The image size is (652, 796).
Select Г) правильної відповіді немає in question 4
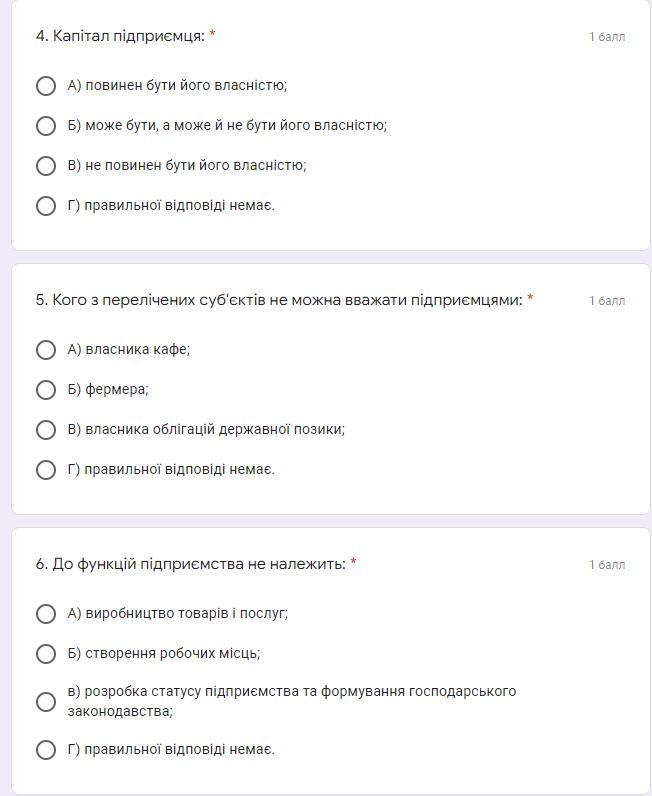(x=46, y=206)
